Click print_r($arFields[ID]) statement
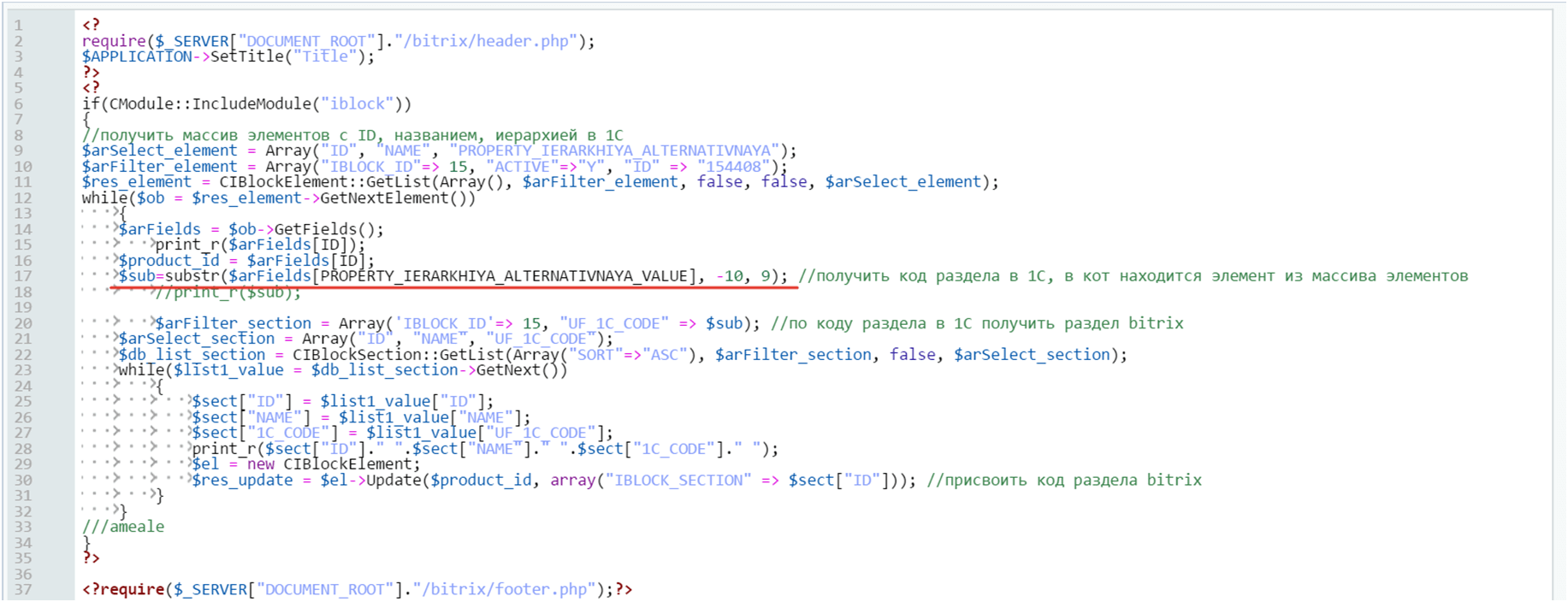This screenshot has width=1568, height=602. click(x=260, y=245)
